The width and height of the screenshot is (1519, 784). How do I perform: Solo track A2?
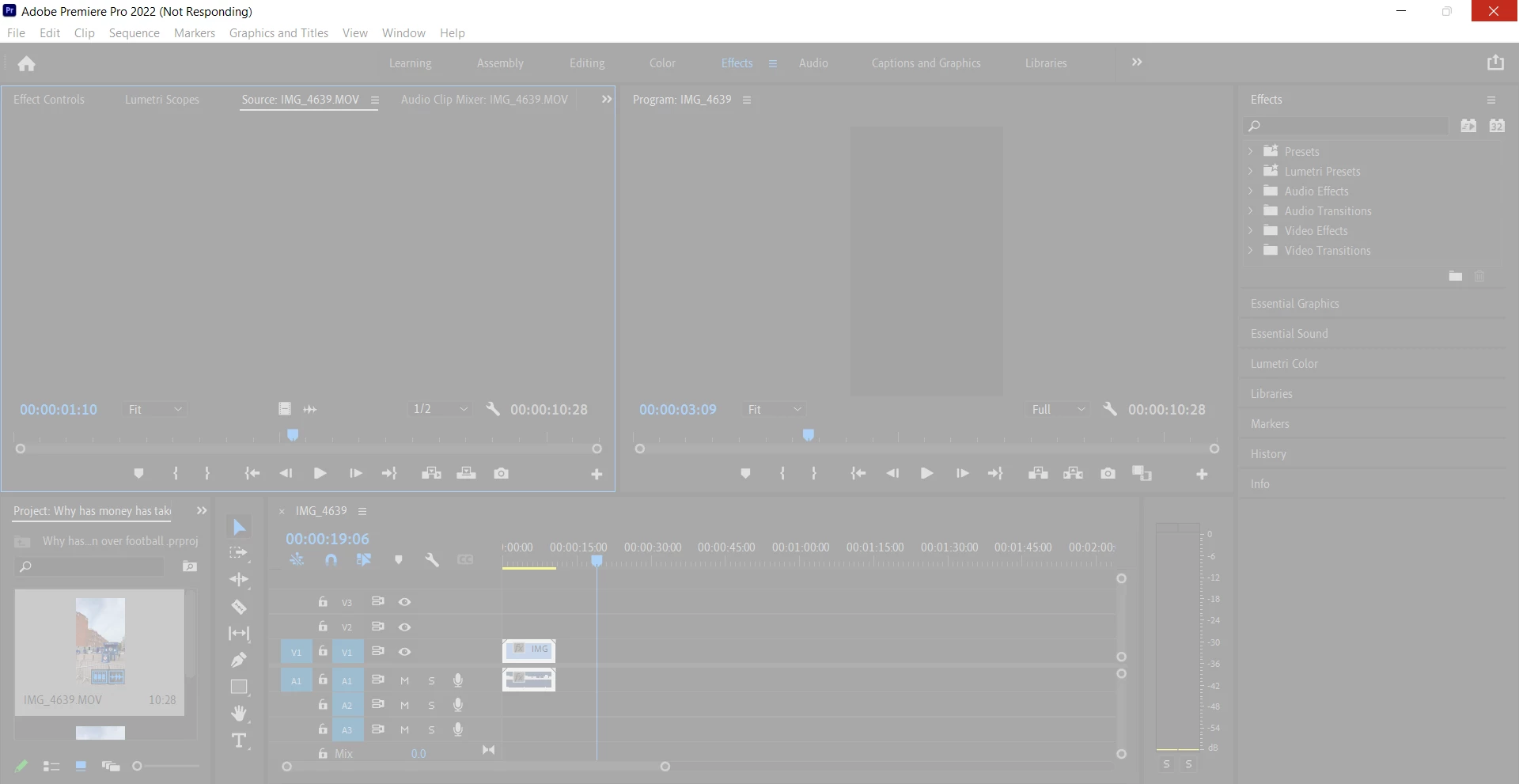pos(431,705)
